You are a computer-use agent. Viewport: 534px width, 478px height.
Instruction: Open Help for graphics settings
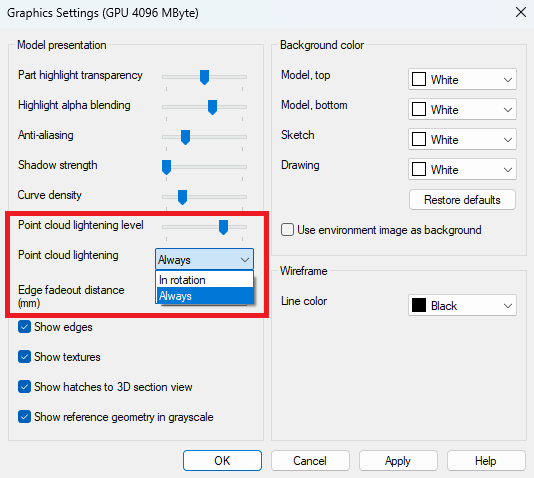pyautogui.click(x=486, y=461)
